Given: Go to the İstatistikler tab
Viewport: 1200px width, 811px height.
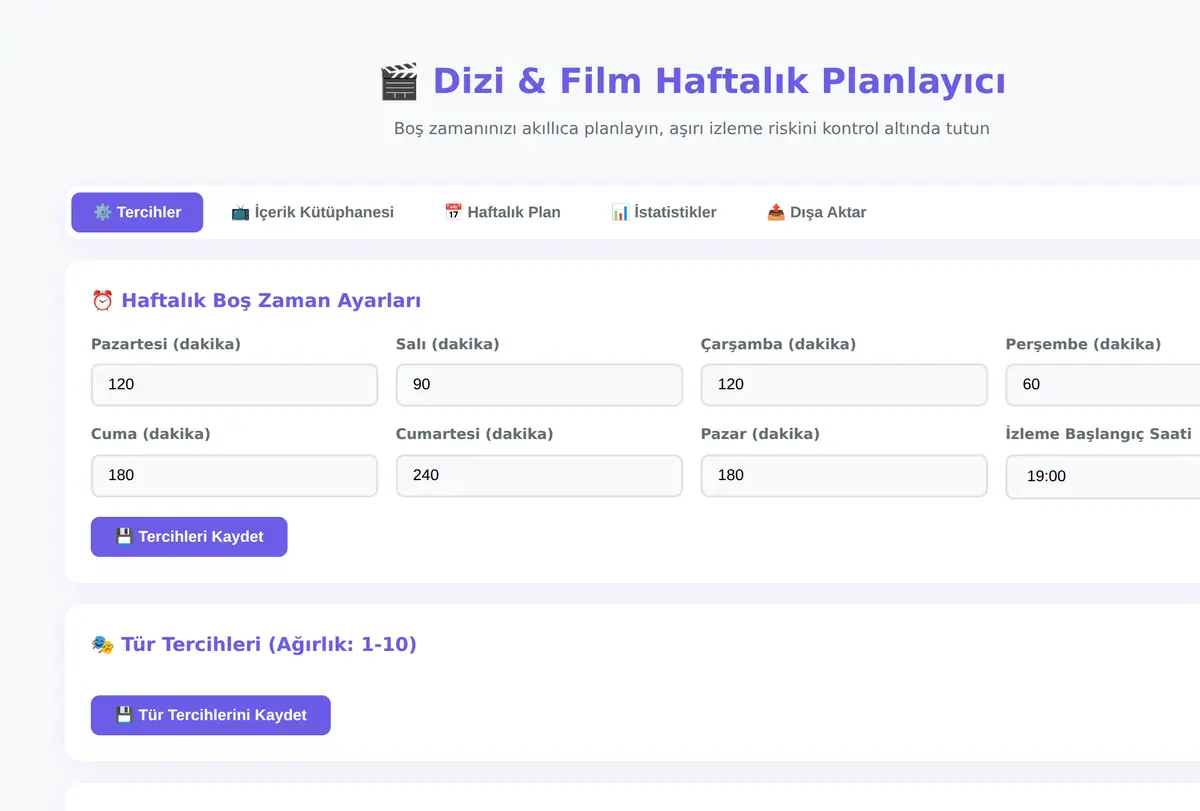Looking at the screenshot, I should pyautogui.click(x=664, y=212).
